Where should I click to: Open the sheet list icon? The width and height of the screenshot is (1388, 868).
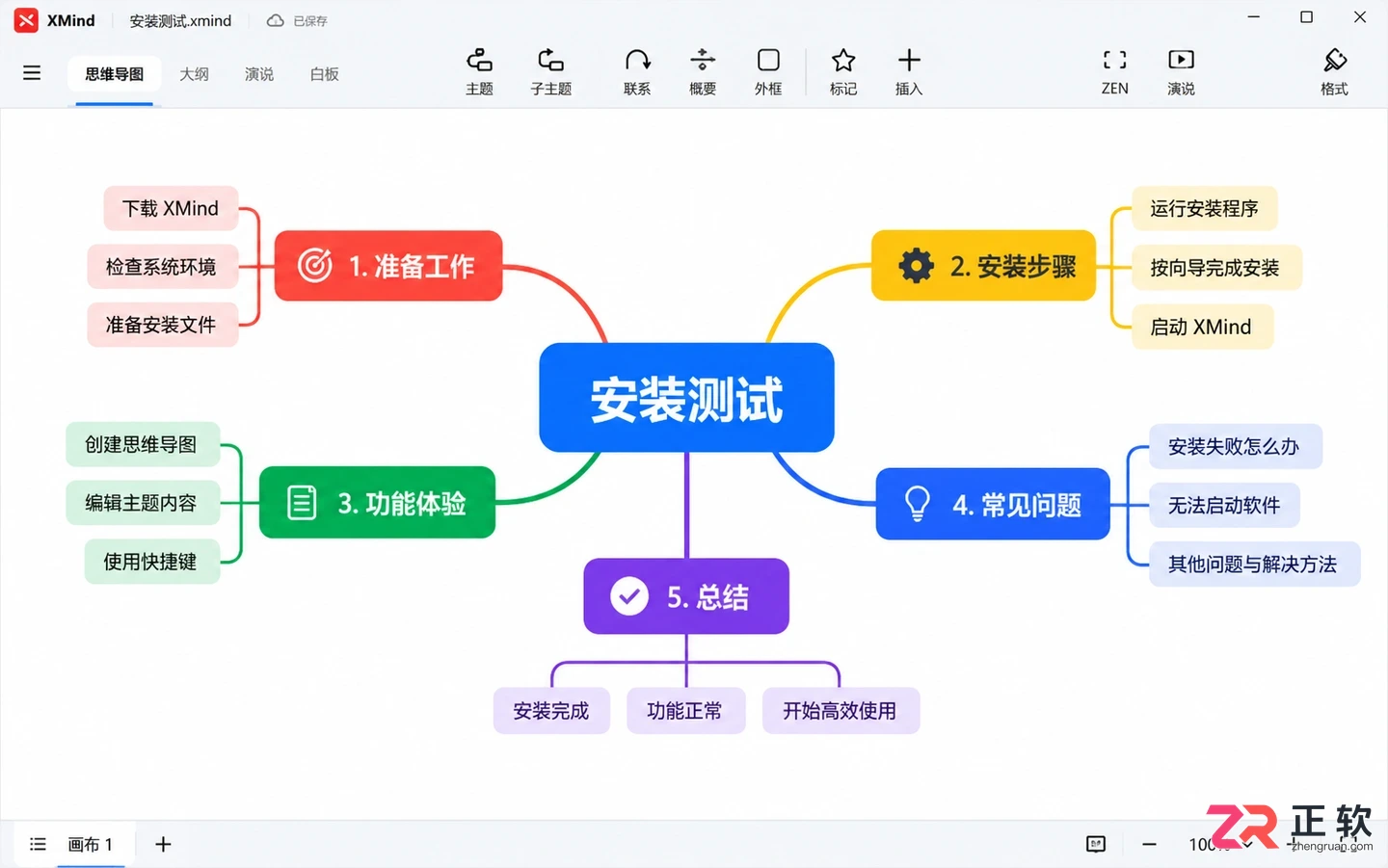tap(38, 845)
